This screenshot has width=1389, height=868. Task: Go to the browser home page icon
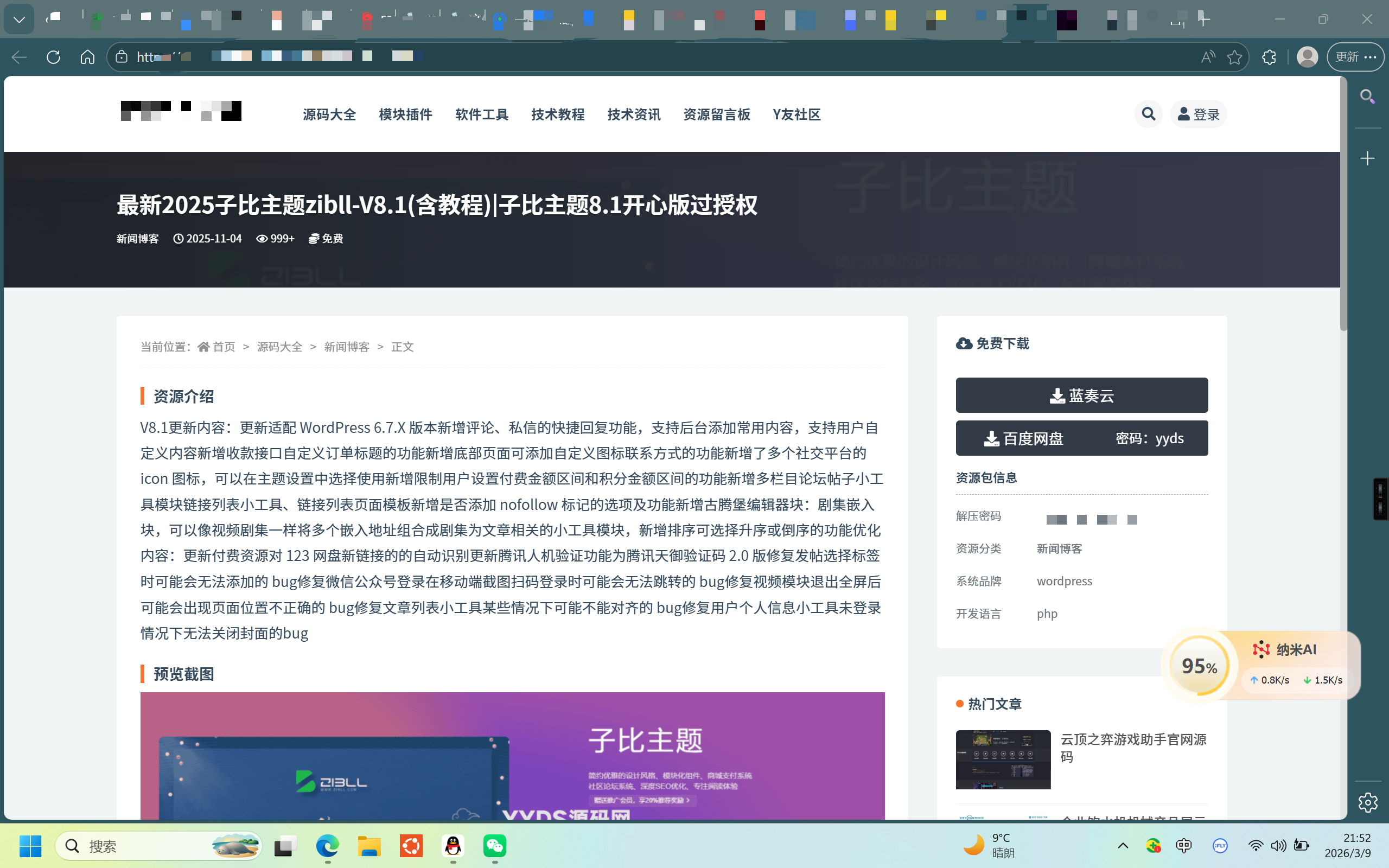click(87, 57)
